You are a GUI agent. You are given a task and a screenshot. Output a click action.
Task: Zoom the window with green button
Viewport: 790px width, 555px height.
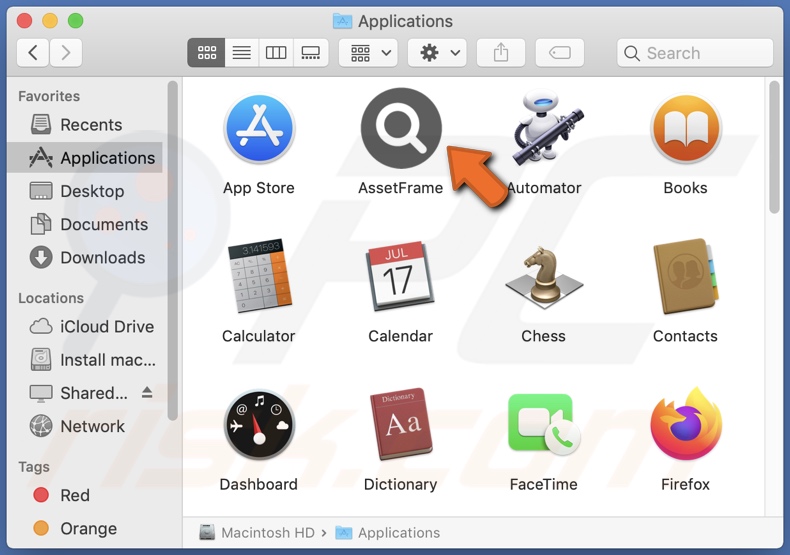(76, 21)
